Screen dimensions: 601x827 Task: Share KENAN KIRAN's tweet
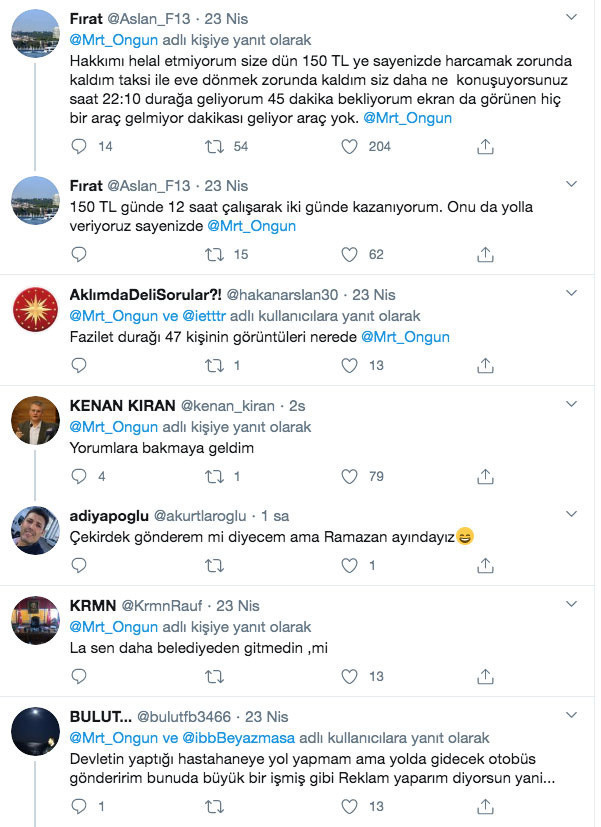point(485,476)
